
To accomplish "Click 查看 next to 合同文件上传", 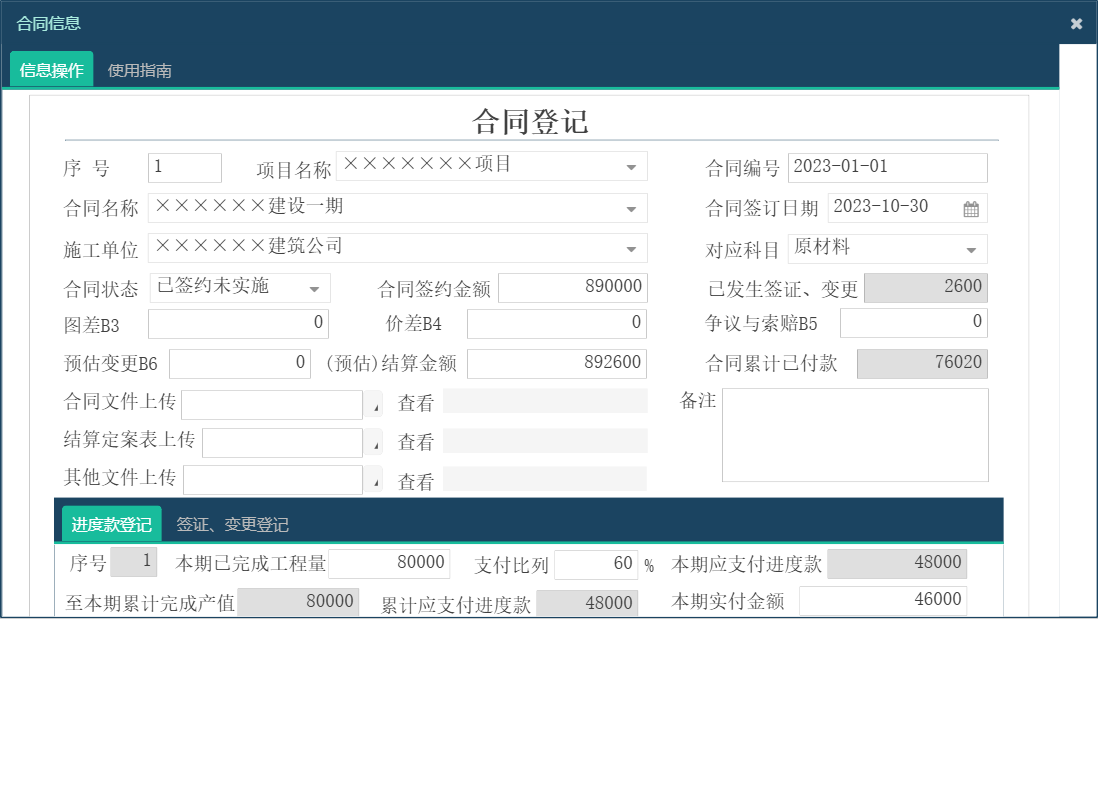I will click(415, 401).
